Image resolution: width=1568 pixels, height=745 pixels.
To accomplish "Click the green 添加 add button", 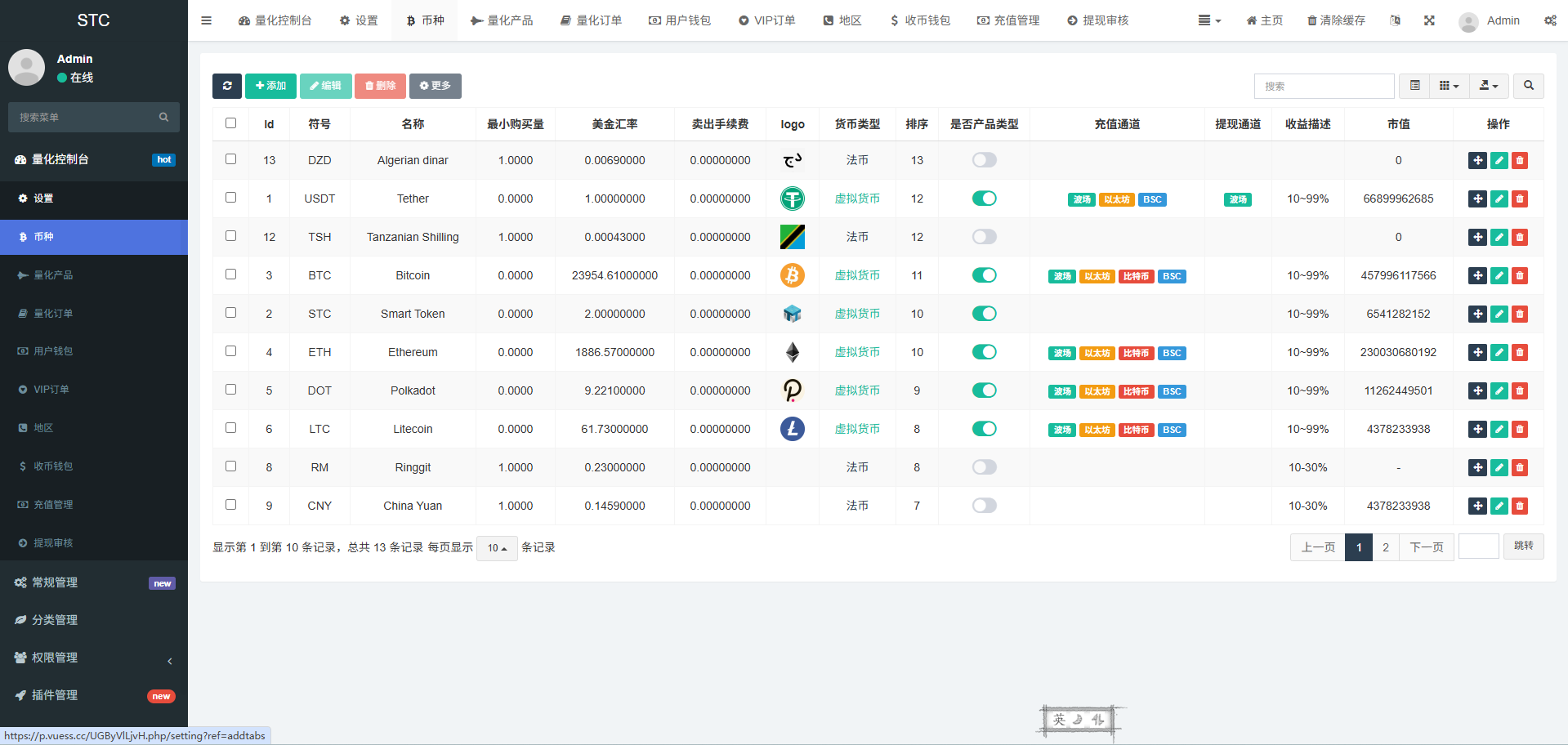I will [270, 86].
